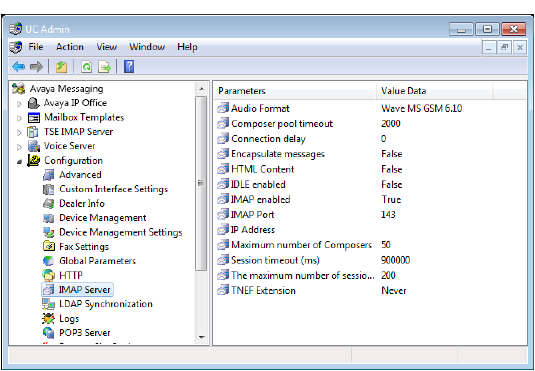Screen dimensions: 535x371
Task: Click the Parameters column header
Action: click(x=295, y=90)
